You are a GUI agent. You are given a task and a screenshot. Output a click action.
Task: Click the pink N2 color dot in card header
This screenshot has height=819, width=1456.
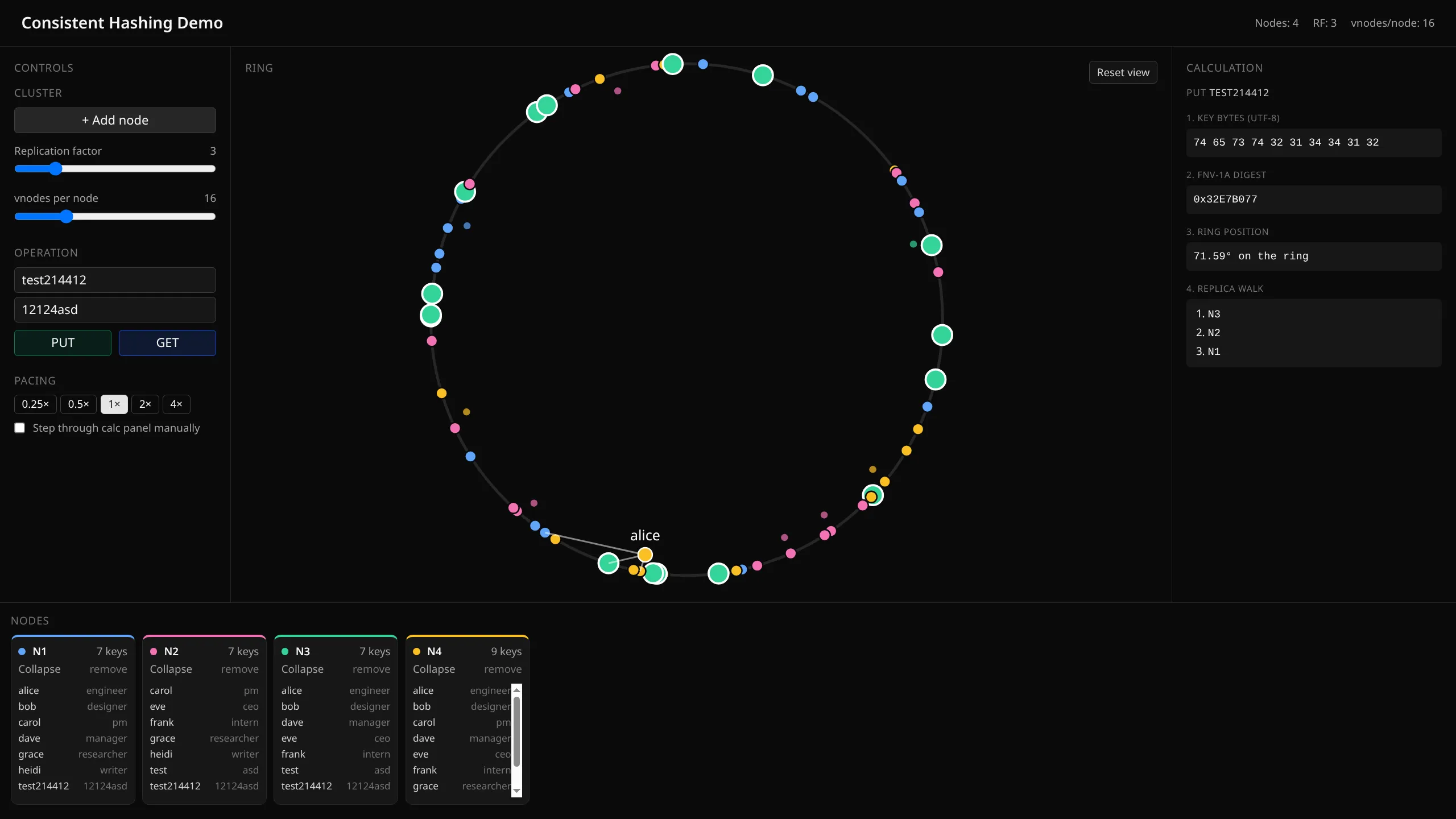pyautogui.click(x=154, y=651)
